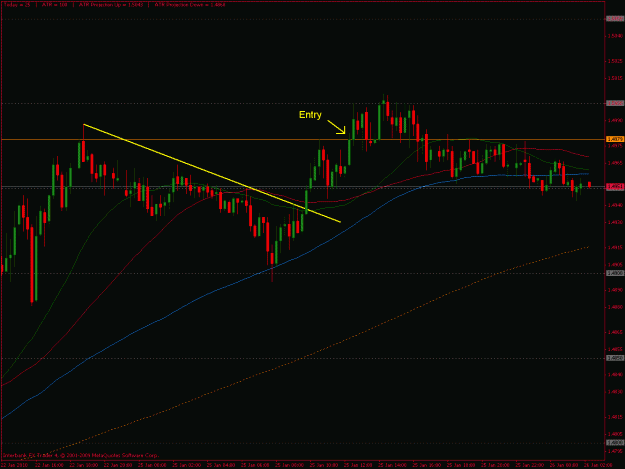Click the ATR Projection Down readout

[190, 5]
